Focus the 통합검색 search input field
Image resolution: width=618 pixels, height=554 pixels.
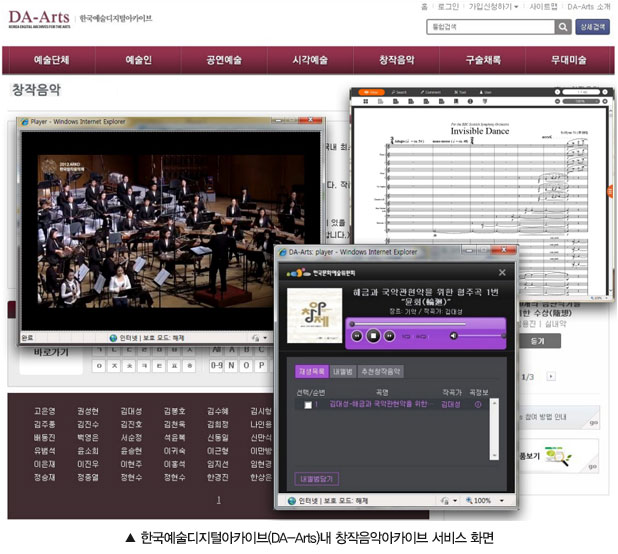point(491,27)
